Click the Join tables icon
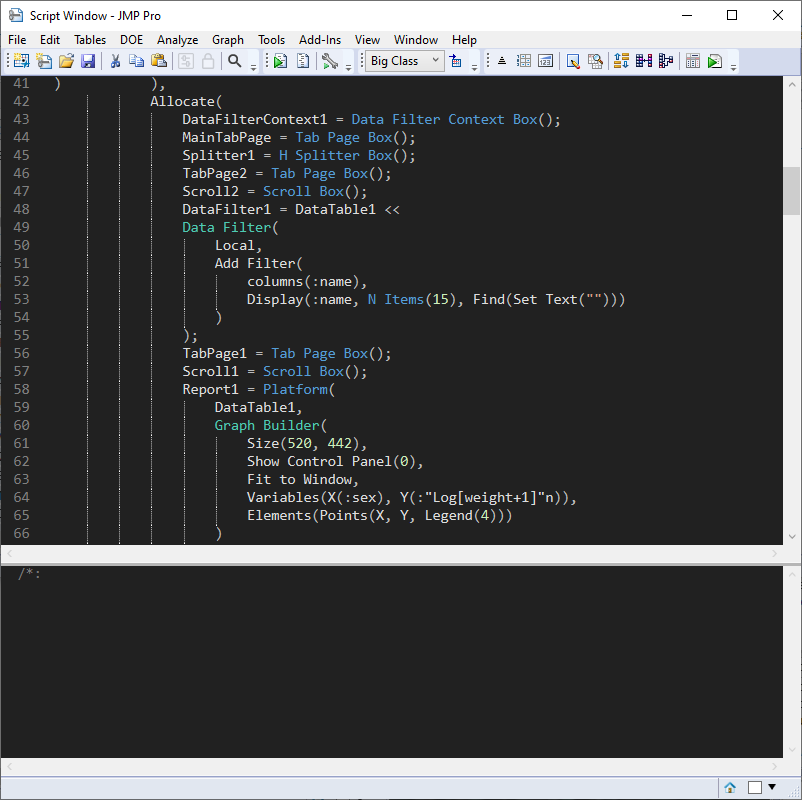This screenshot has width=802, height=800. coord(643,61)
